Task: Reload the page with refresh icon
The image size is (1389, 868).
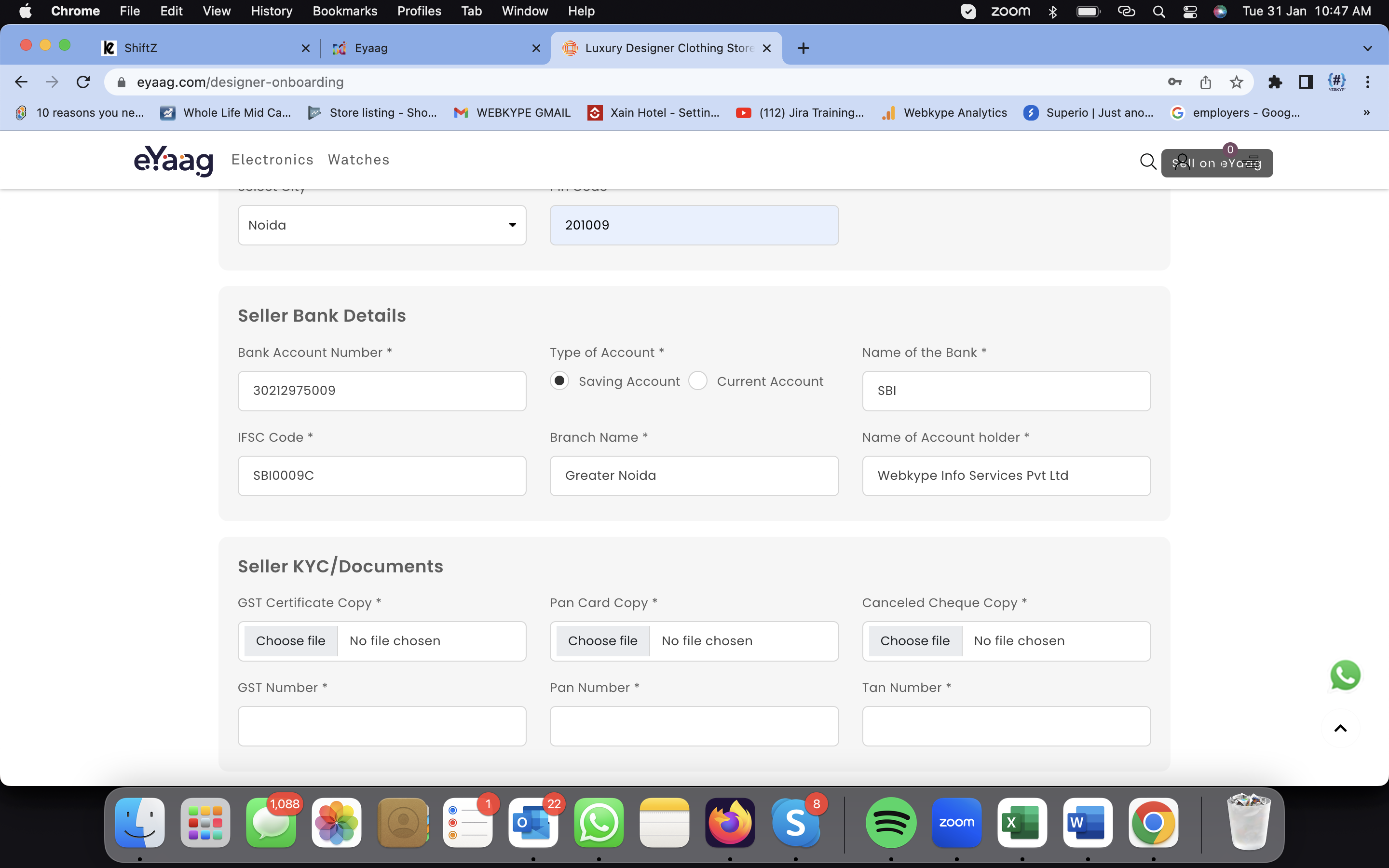Action: click(83, 82)
